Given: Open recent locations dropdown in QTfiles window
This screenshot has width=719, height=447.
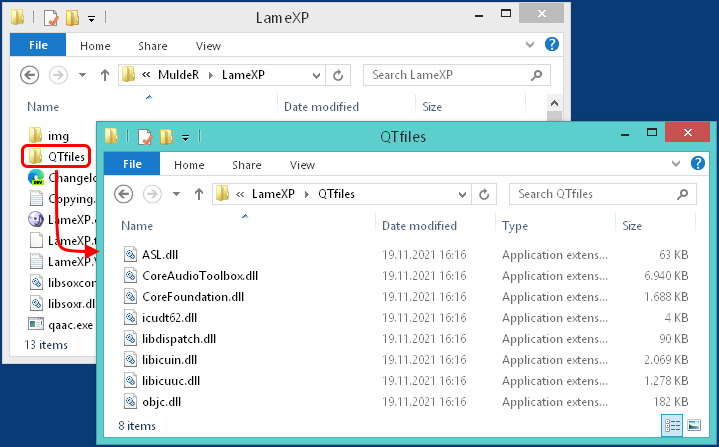Looking at the screenshot, I should [x=176, y=194].
